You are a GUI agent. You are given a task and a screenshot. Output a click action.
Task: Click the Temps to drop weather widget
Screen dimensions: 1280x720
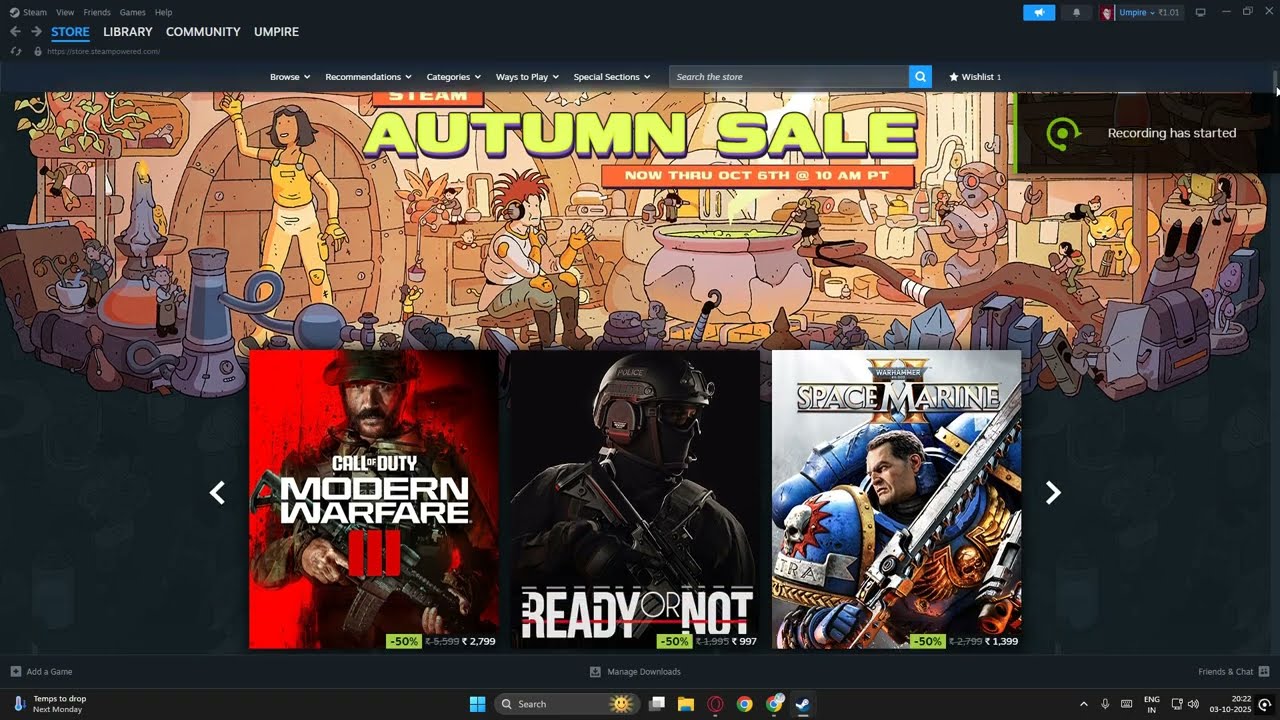[50, 704]
